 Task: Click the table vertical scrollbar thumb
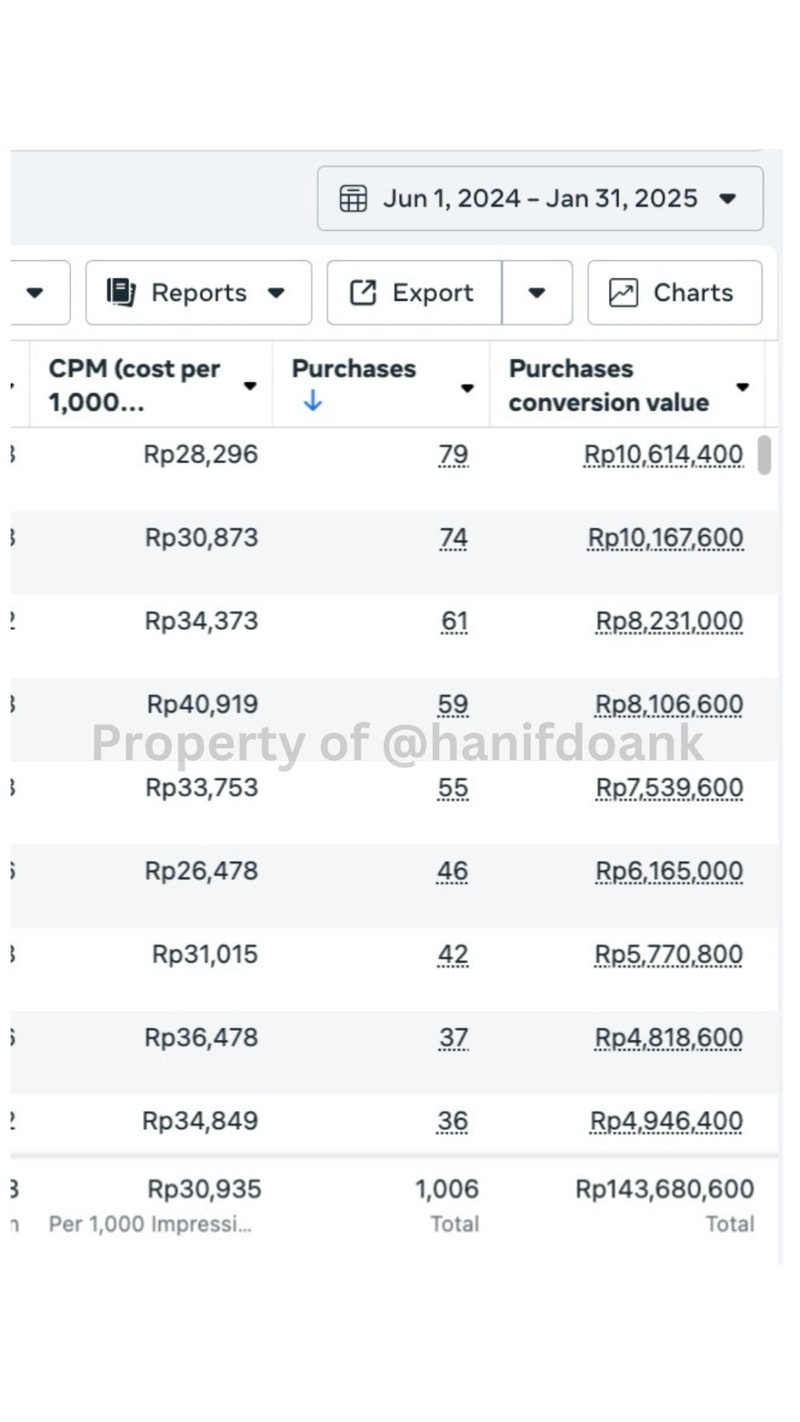[x=764, y=455]
